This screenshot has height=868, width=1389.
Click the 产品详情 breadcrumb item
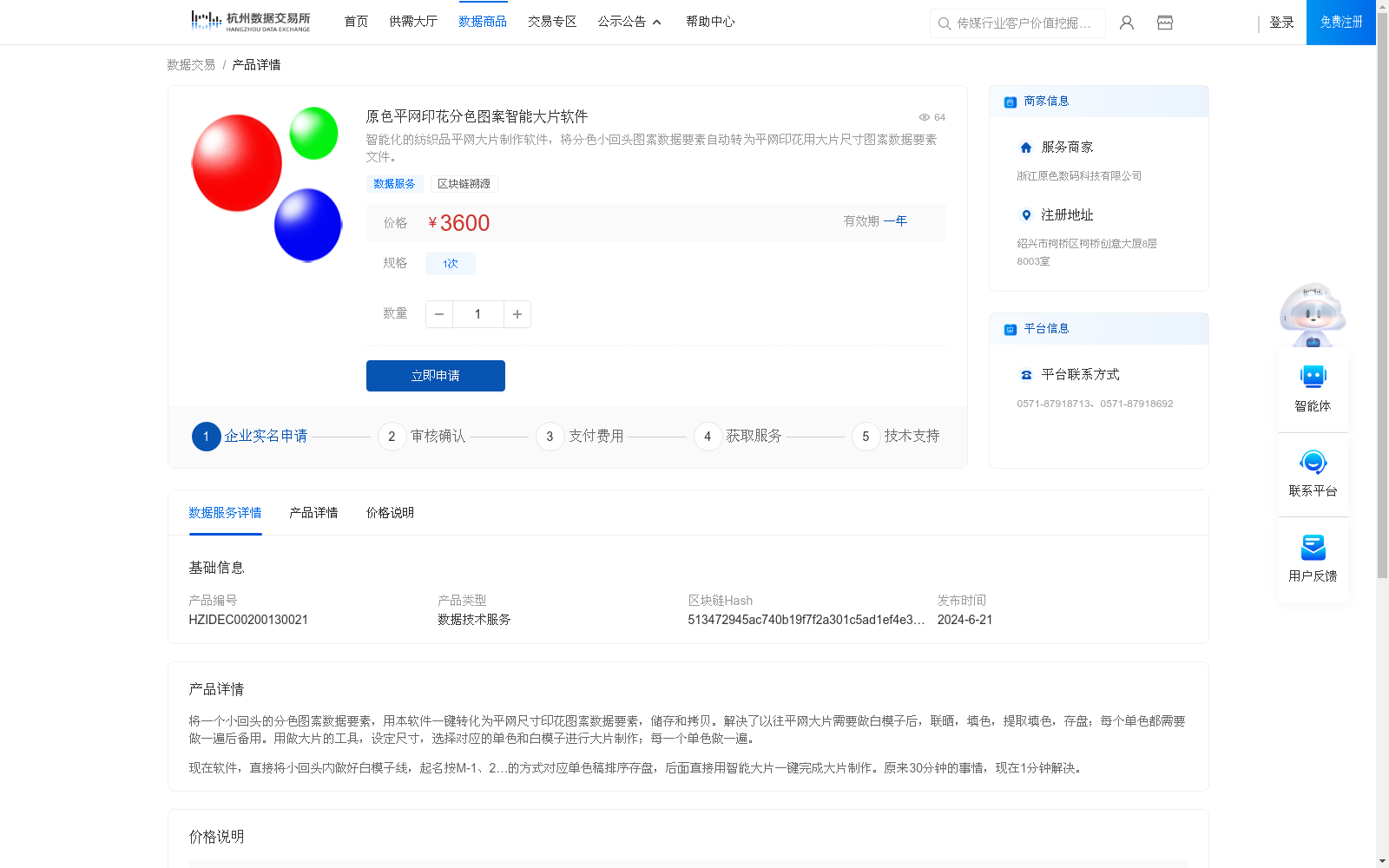tap(256, 65)
